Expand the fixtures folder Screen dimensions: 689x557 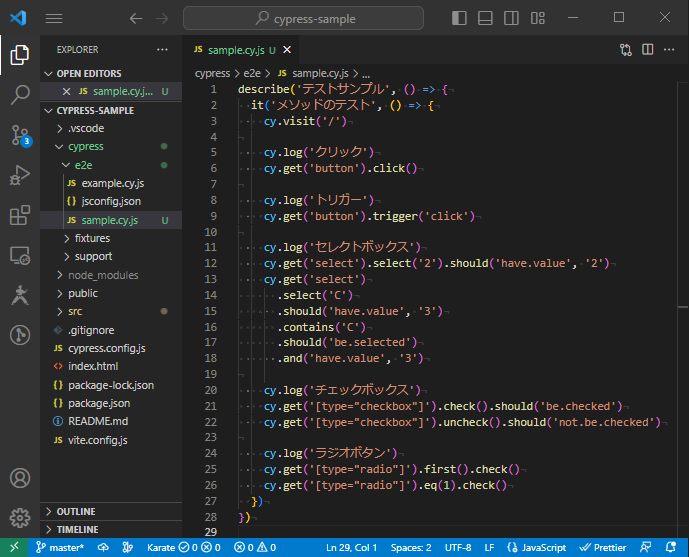click(x=111, y=238)
